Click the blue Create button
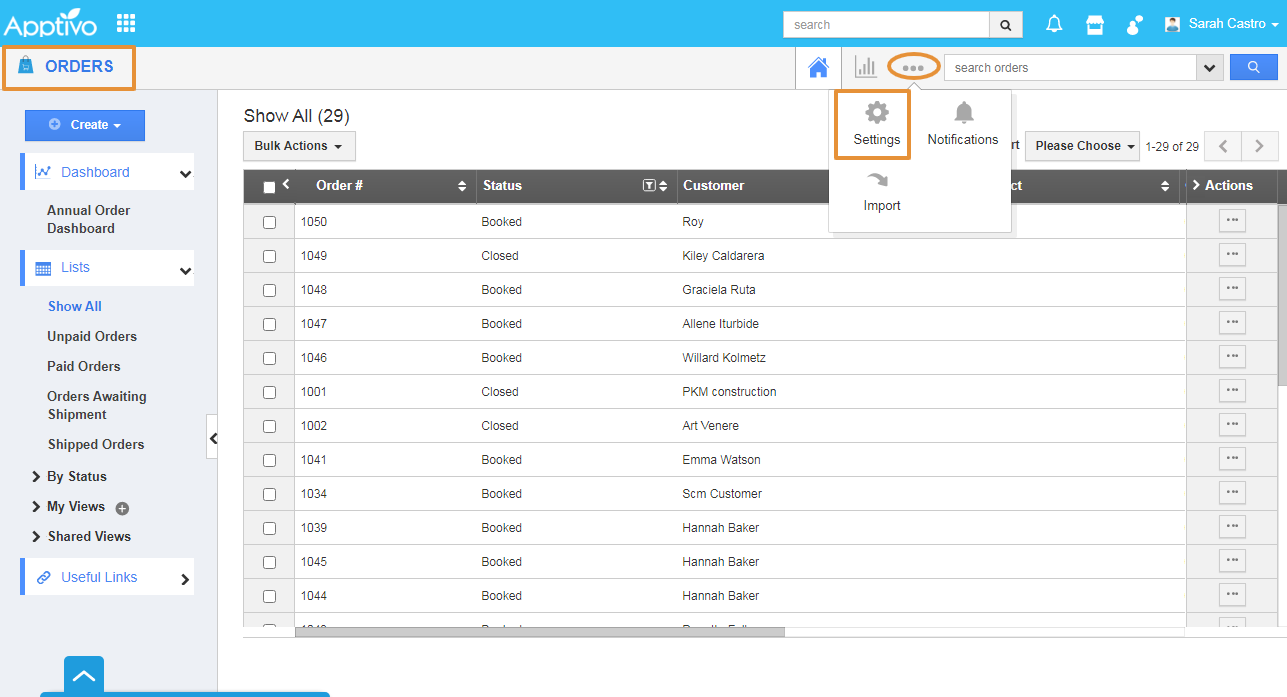 (x=85, y=125)
